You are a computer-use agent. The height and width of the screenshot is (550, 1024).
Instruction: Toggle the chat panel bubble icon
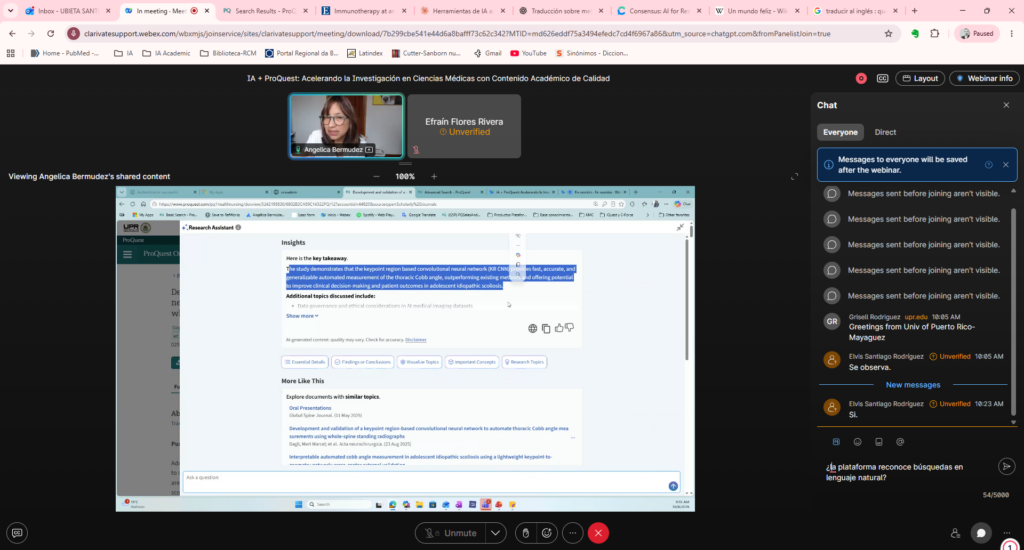[x=980, y=533]
